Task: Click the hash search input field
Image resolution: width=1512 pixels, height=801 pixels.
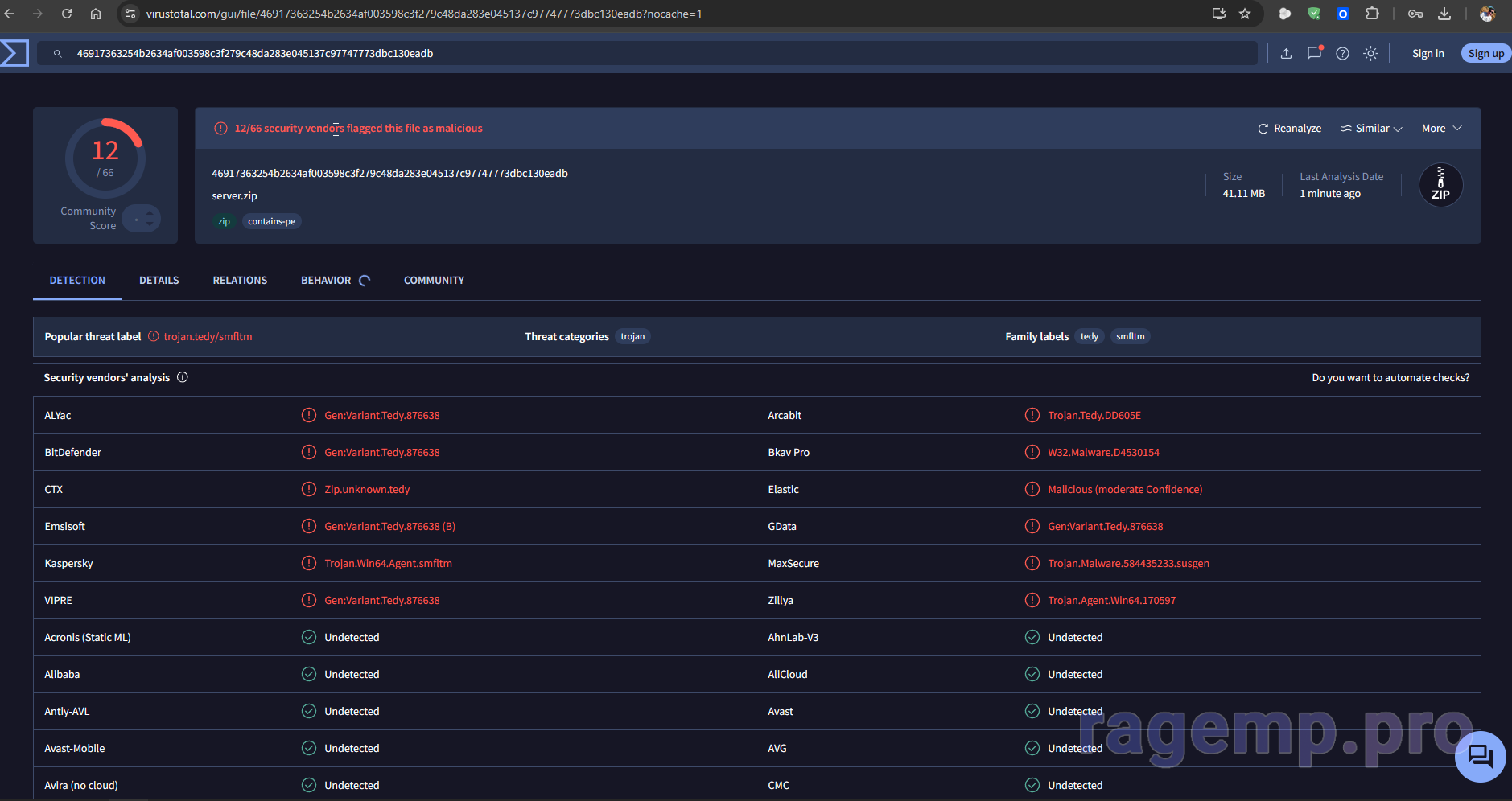Action: pyautogui.click(x=647, y=54)
